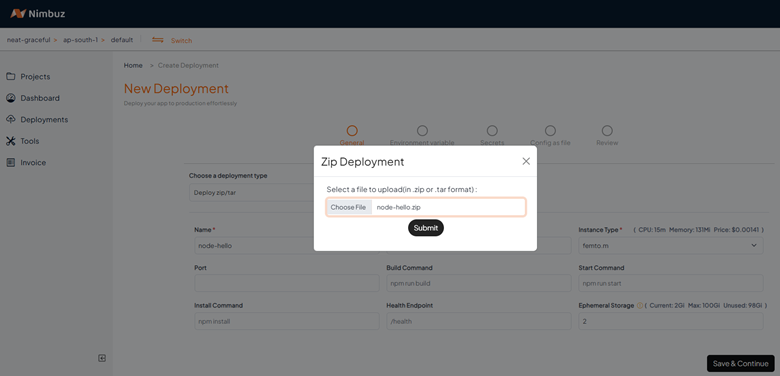Image resolution: width=780 pixels, height=376 pixels.
Task: Submit the zip deployment upload
Action: pos(426,228)
